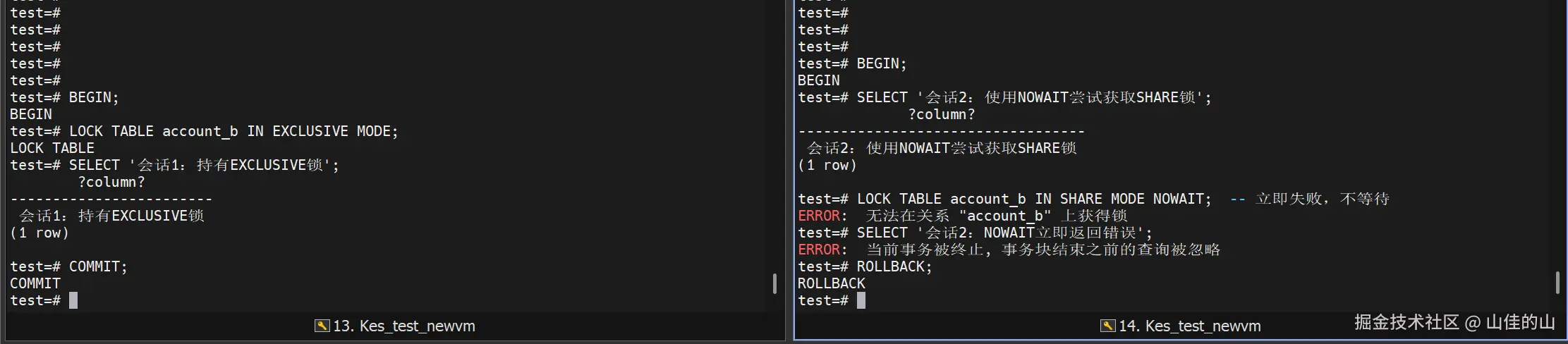Screen dimensions: 1568x344
Task: Click the BEGIN; command in right terminal
Action: 881,63
